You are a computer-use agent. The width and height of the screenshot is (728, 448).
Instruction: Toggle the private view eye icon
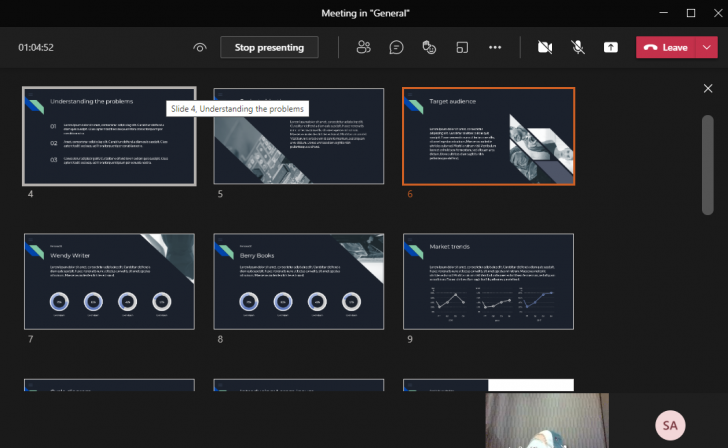click(200, 47)
